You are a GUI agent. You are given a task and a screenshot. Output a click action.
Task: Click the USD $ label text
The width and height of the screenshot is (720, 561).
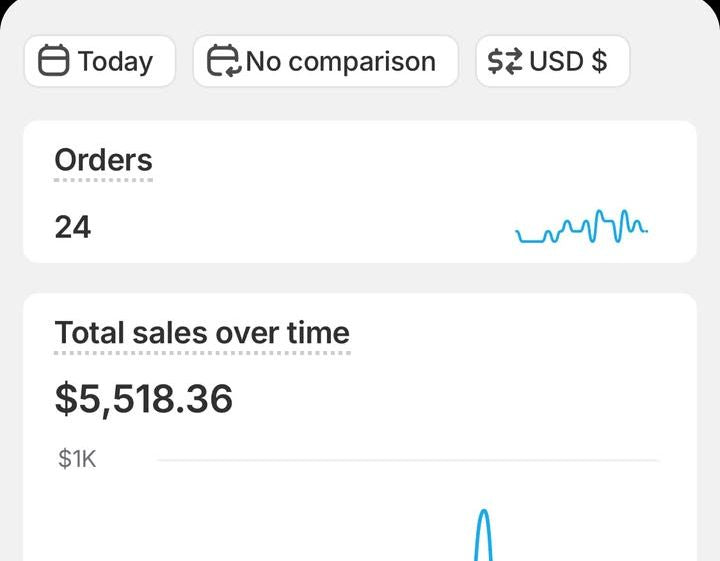(568, 61)
